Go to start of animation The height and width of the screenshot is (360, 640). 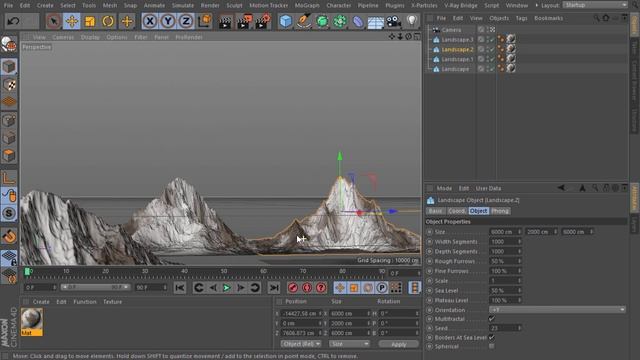tap(180, 288)
